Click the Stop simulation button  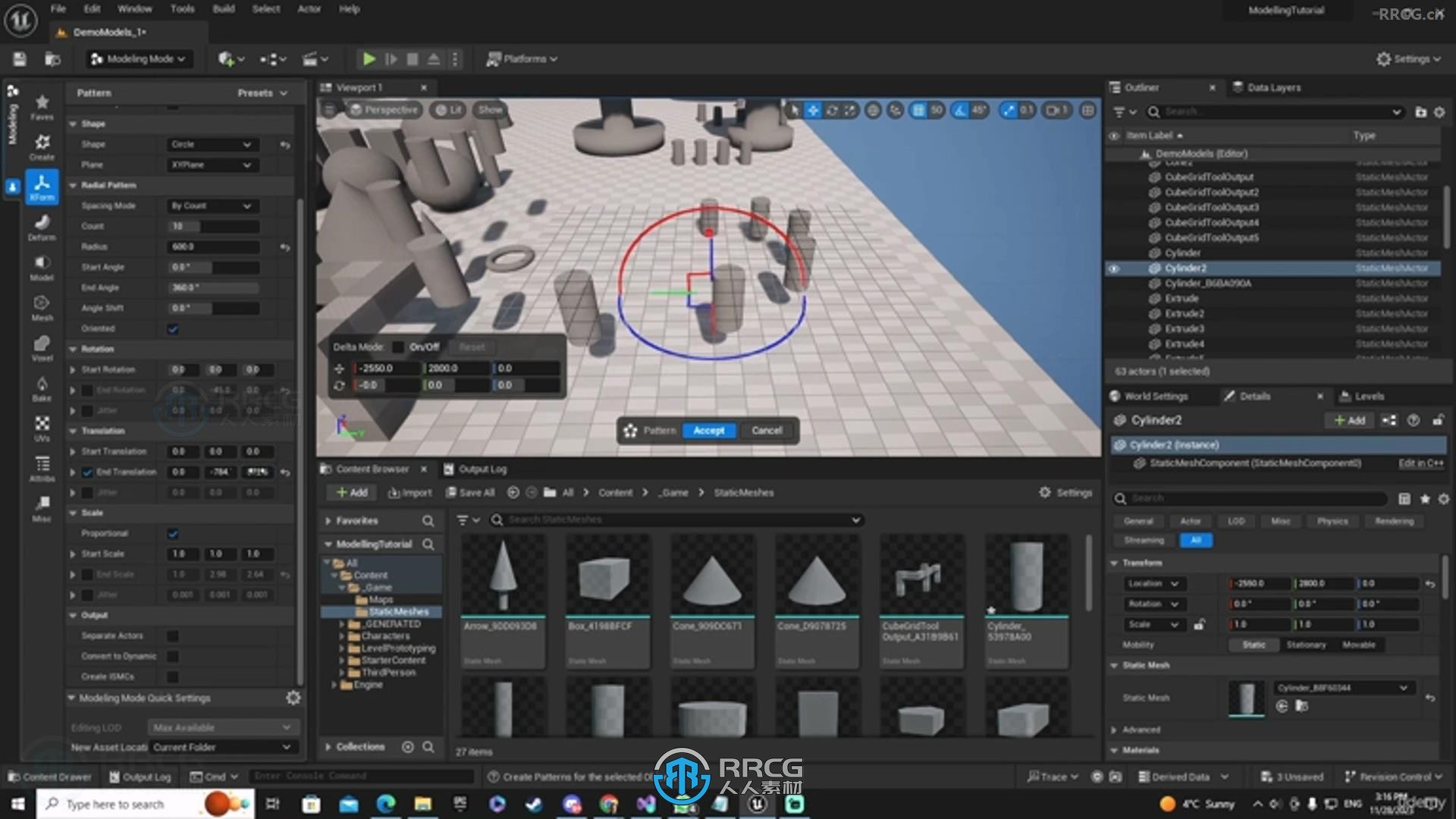coord(413,59)
